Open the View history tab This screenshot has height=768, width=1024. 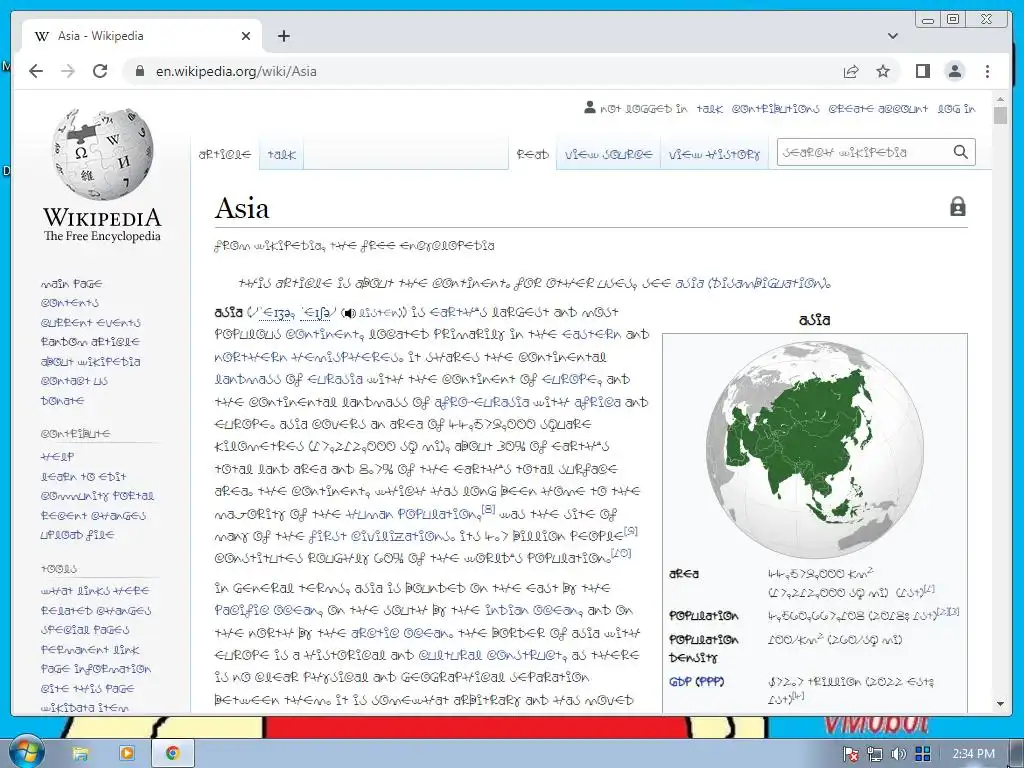coord(714,155)
